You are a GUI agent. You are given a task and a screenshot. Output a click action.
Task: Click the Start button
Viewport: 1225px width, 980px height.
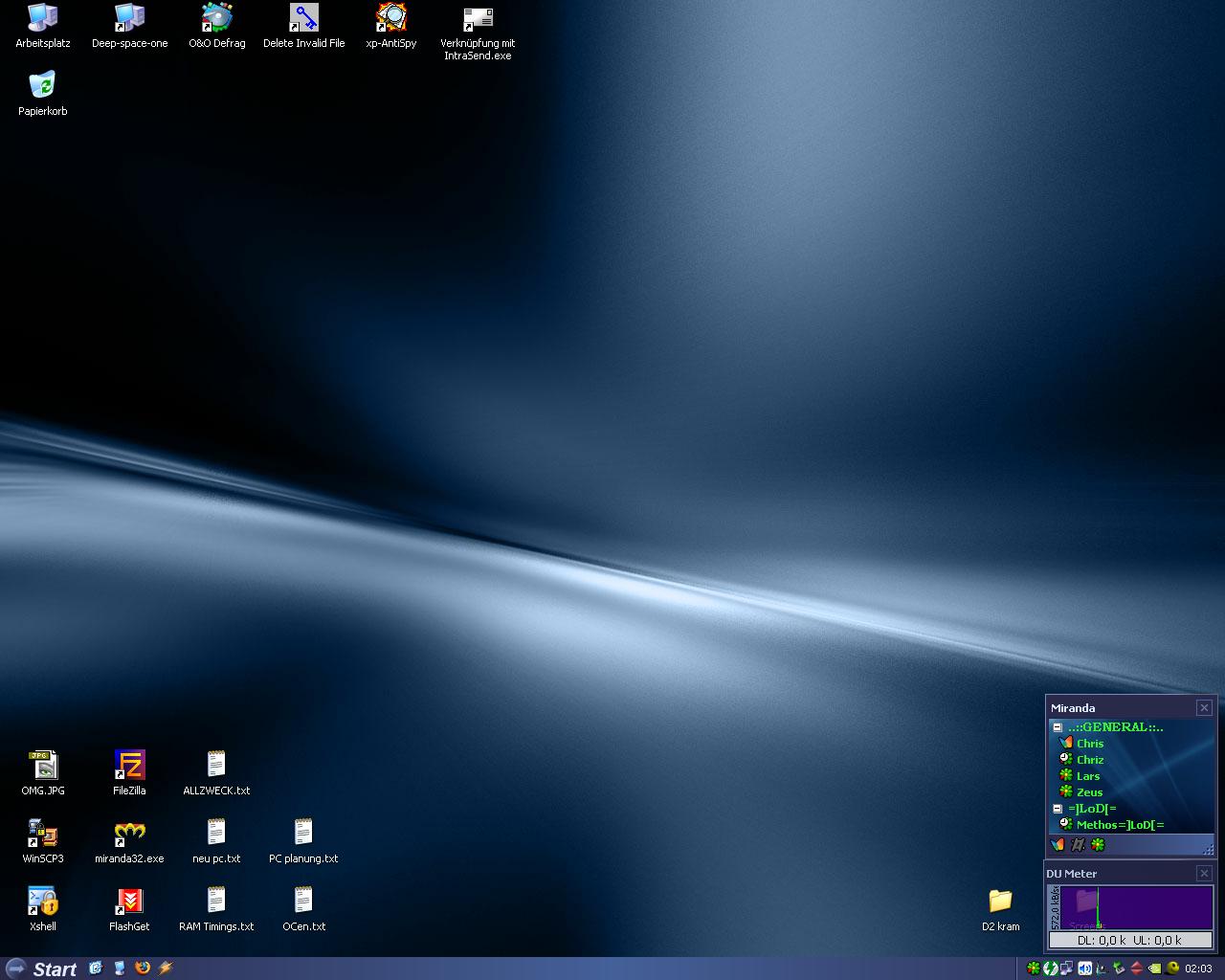pos(41,969)
